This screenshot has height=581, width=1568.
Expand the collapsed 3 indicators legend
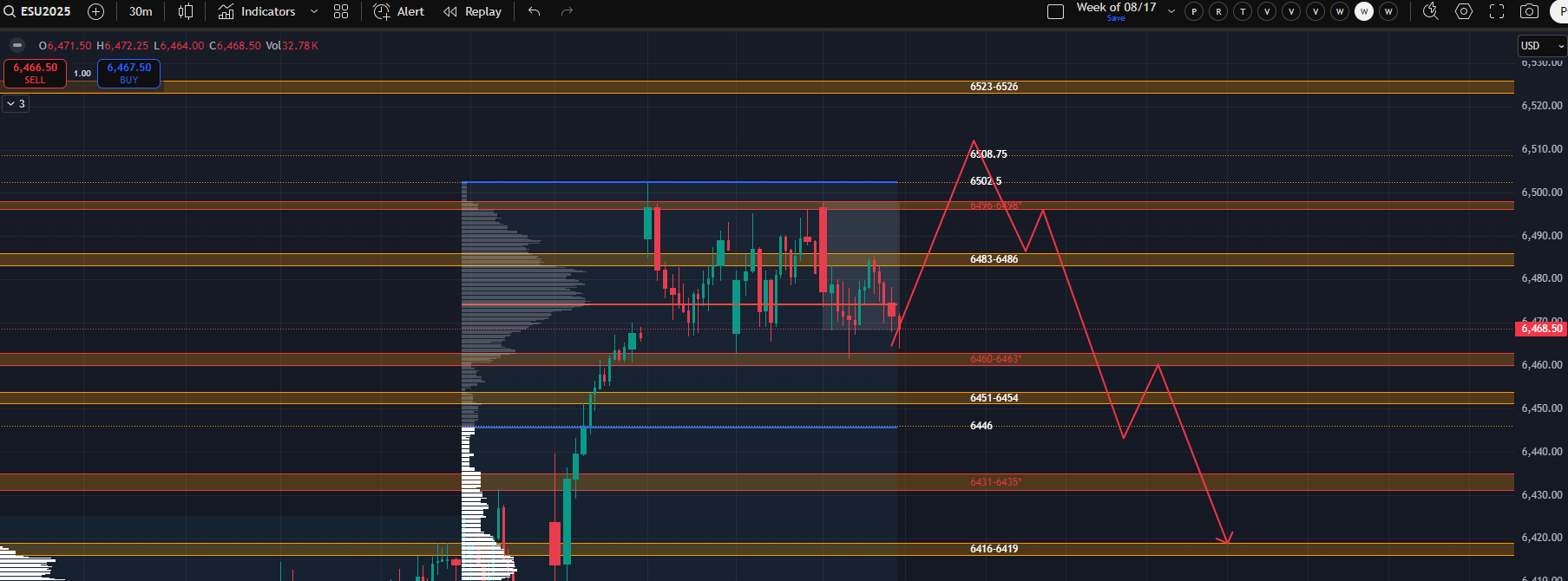pos(16,103)
